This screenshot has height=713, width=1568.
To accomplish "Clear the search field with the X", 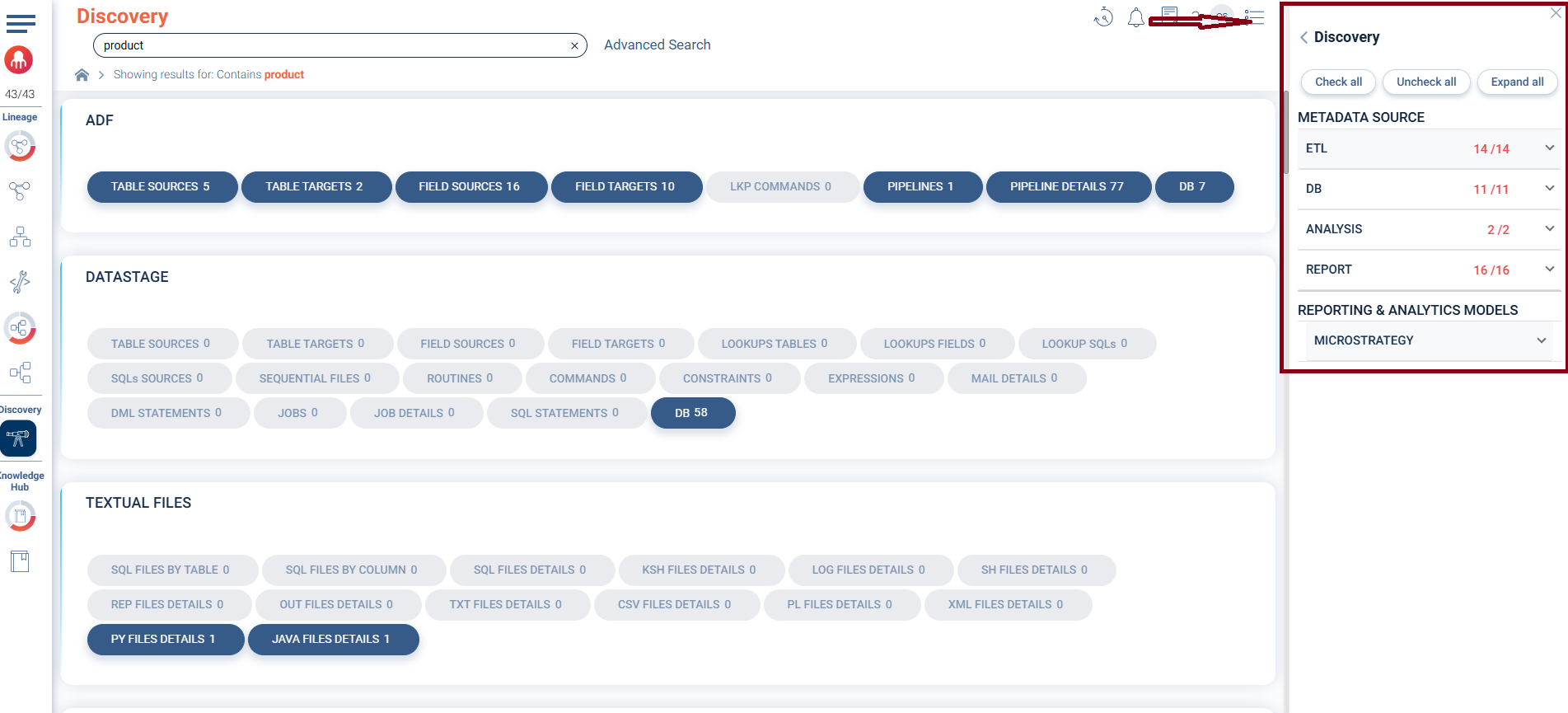I will tap(574, 46).
